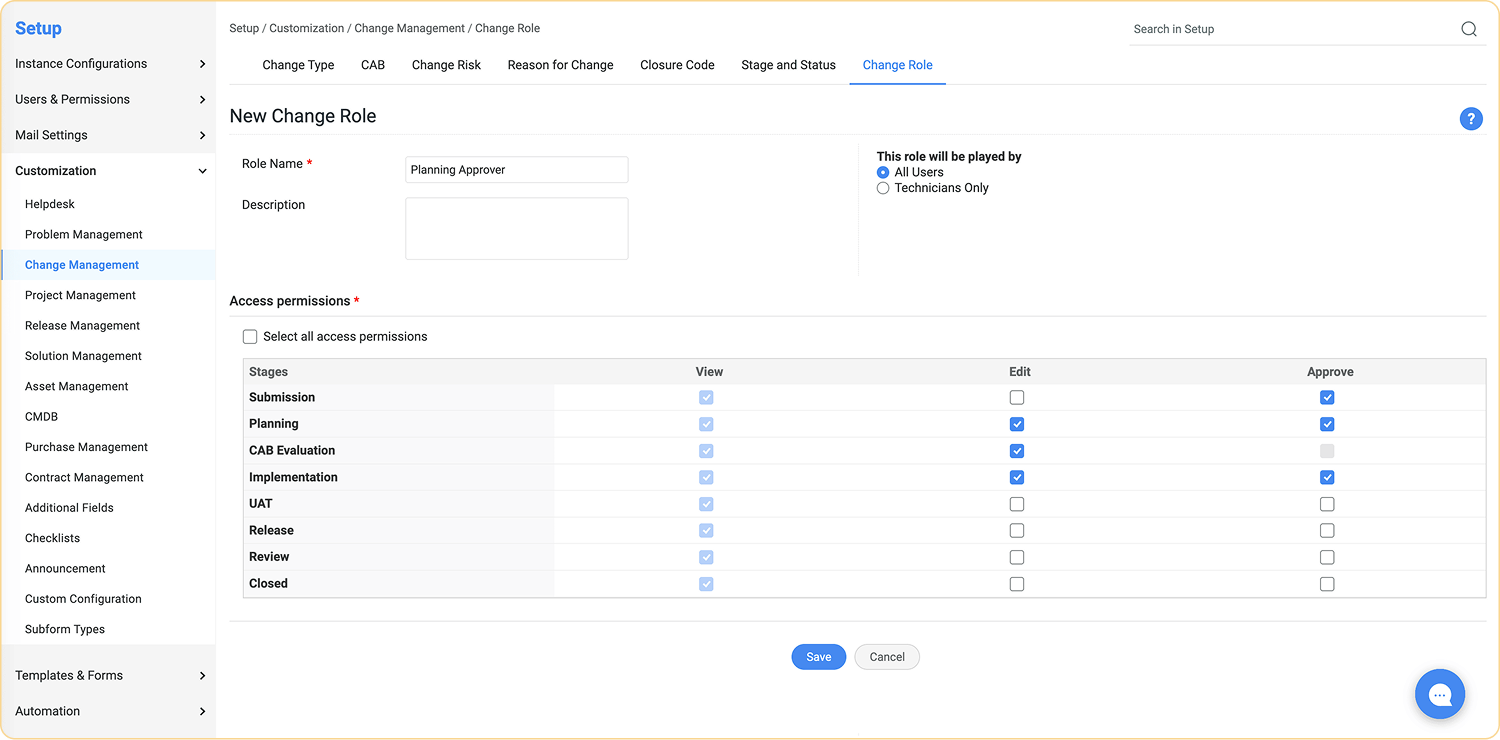Viewport: 1500px width, 740px height.
Task: Collapse the Customization section
Action: tap(108, 171)
